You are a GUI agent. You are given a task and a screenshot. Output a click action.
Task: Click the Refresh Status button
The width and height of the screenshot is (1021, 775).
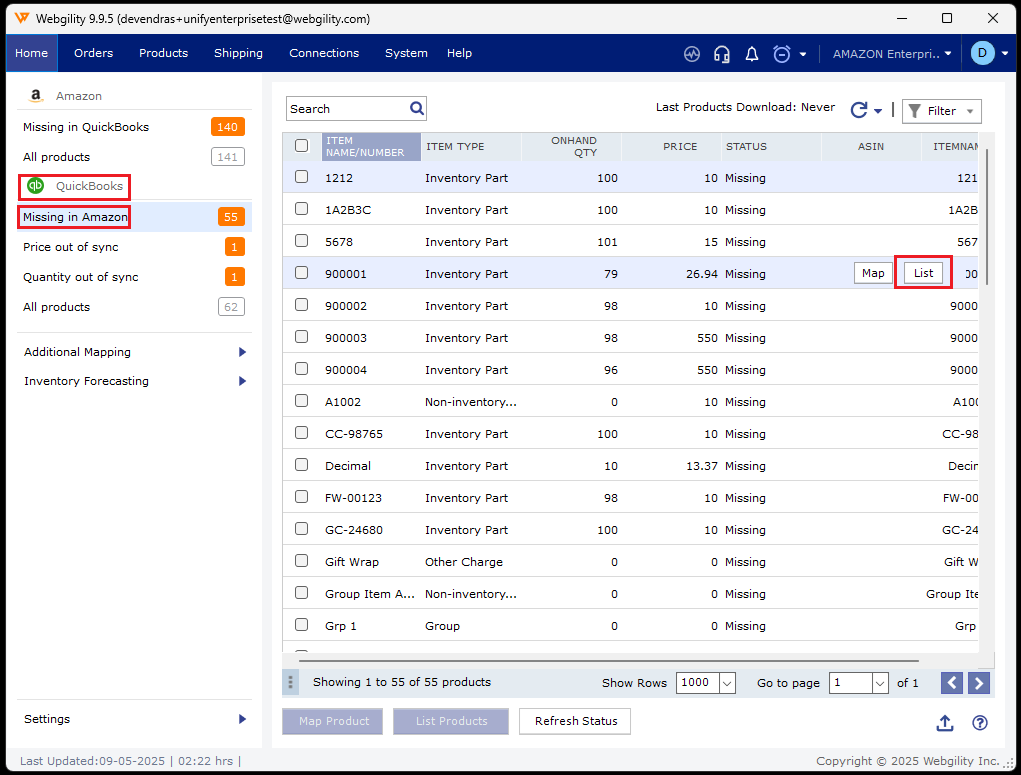575,721
